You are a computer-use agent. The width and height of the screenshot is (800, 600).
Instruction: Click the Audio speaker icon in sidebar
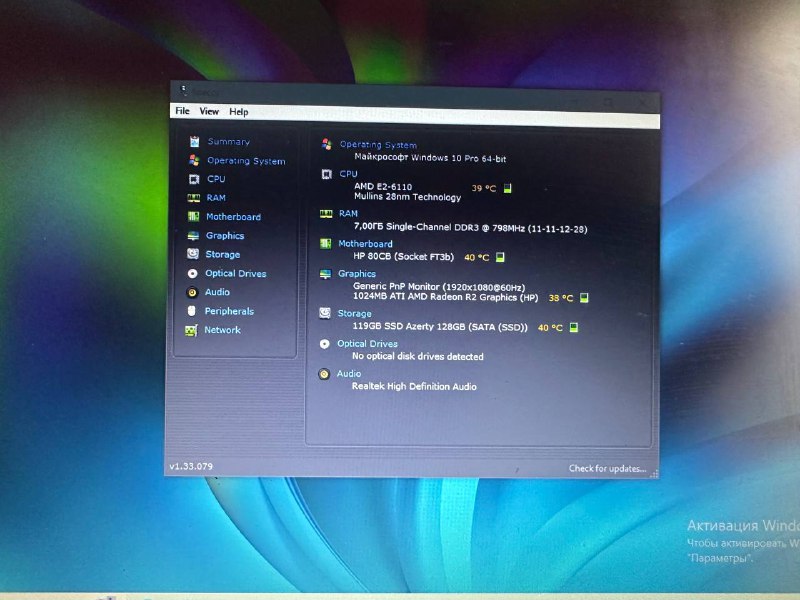[192, 292]
